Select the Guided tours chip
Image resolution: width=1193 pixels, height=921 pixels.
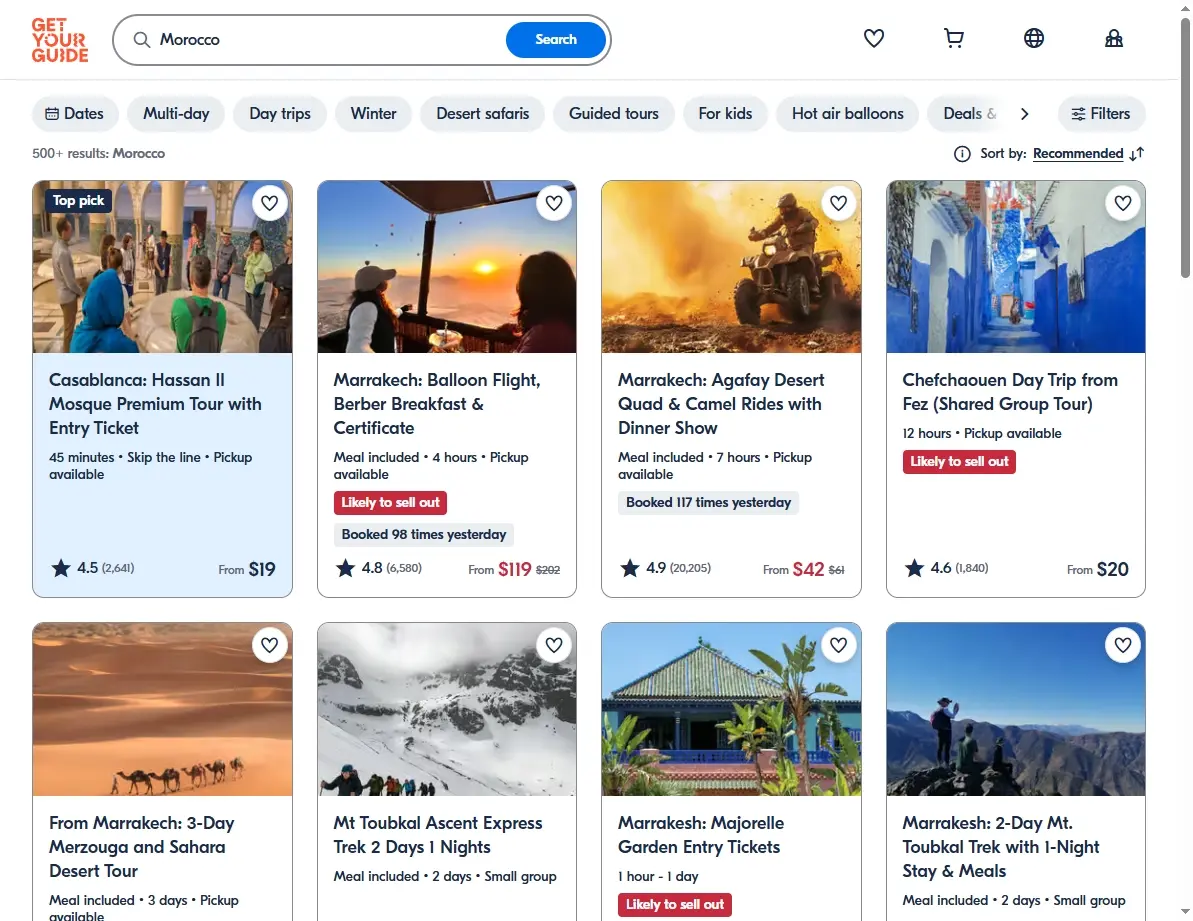coord(613,113)
